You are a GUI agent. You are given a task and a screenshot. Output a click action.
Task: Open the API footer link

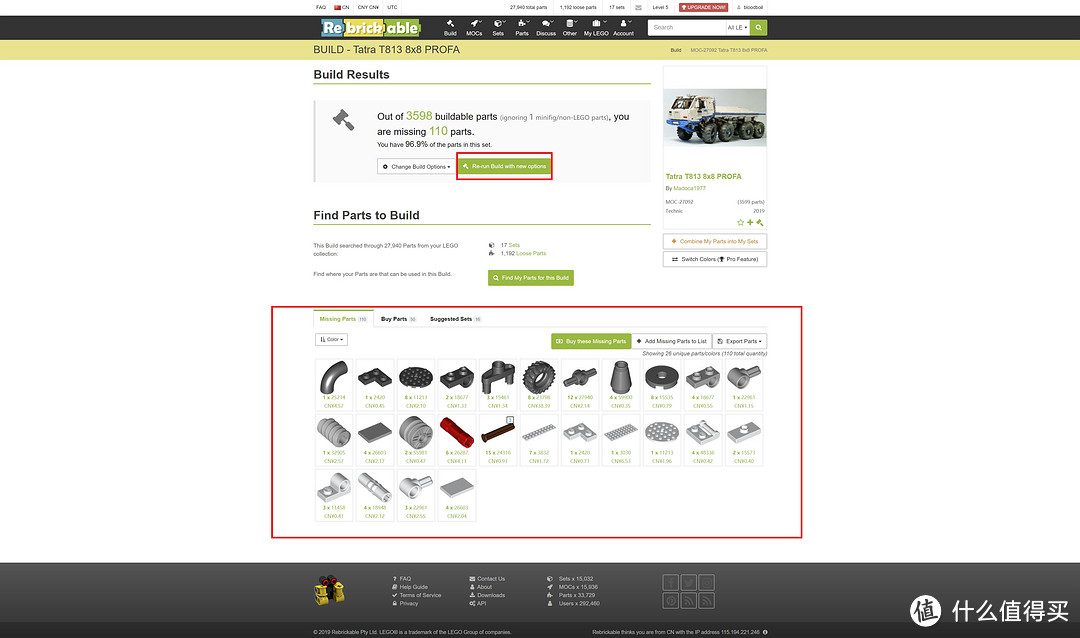coord(481,604)
